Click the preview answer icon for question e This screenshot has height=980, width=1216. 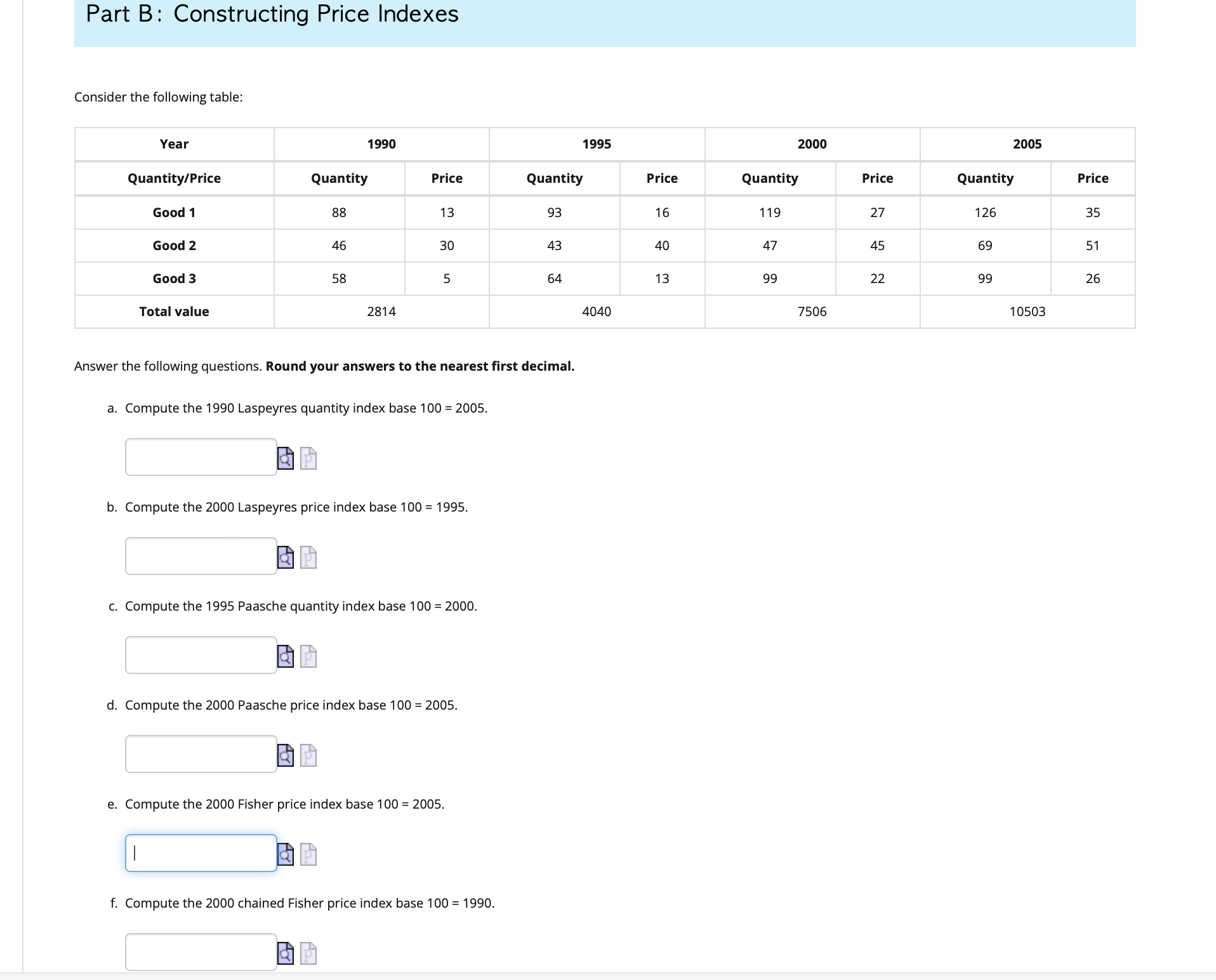286,854
